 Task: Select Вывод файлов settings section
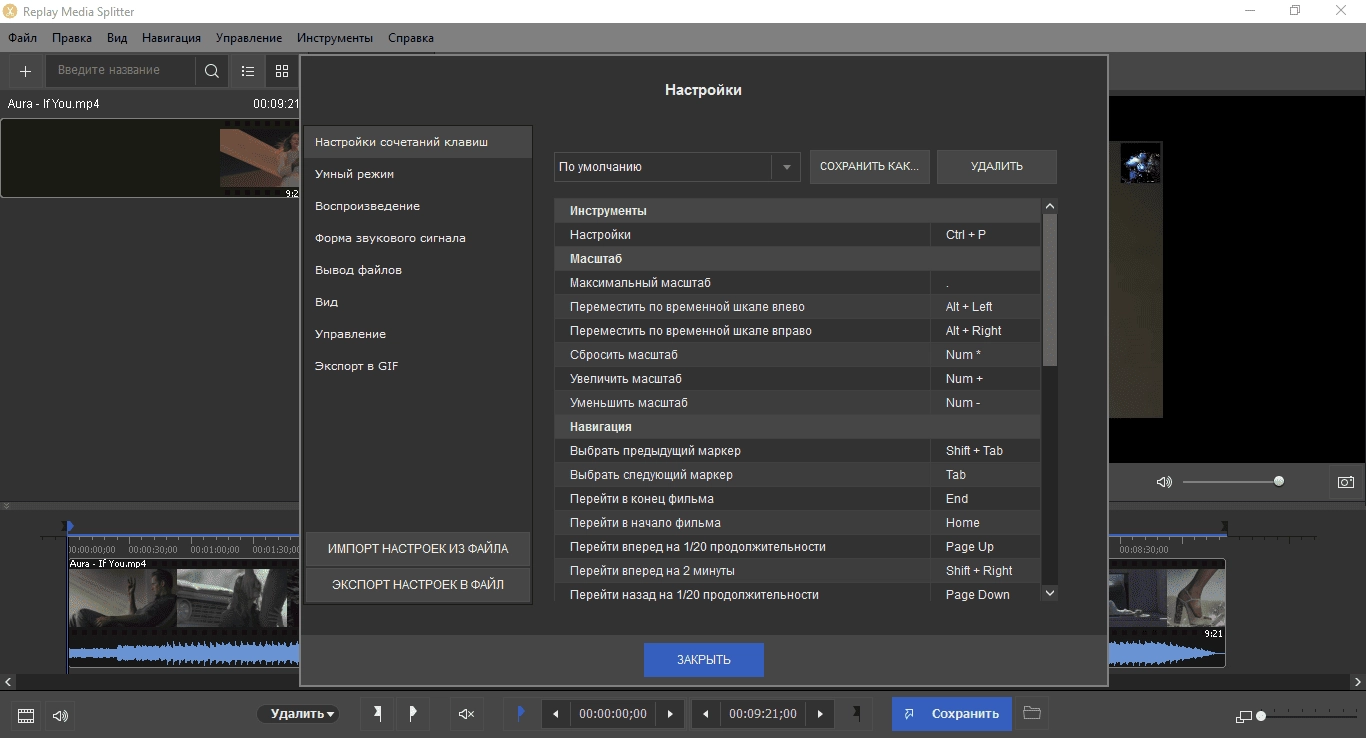[418, 270]
